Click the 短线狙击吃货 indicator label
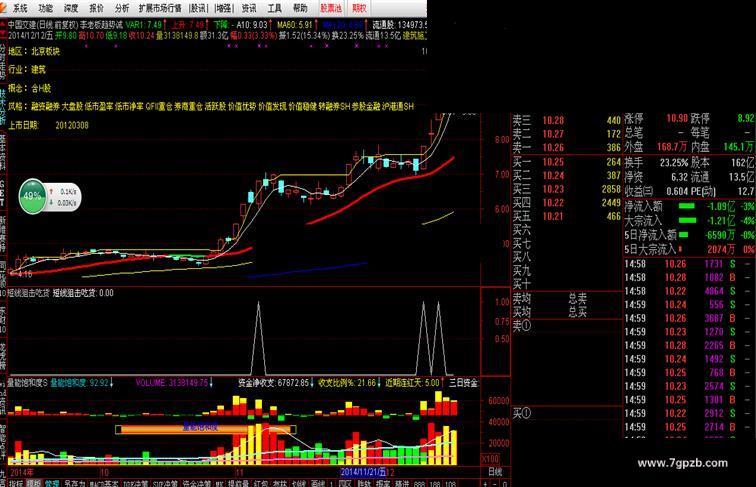This screenshot has width=756, height=487. click(x=28, y=293)
